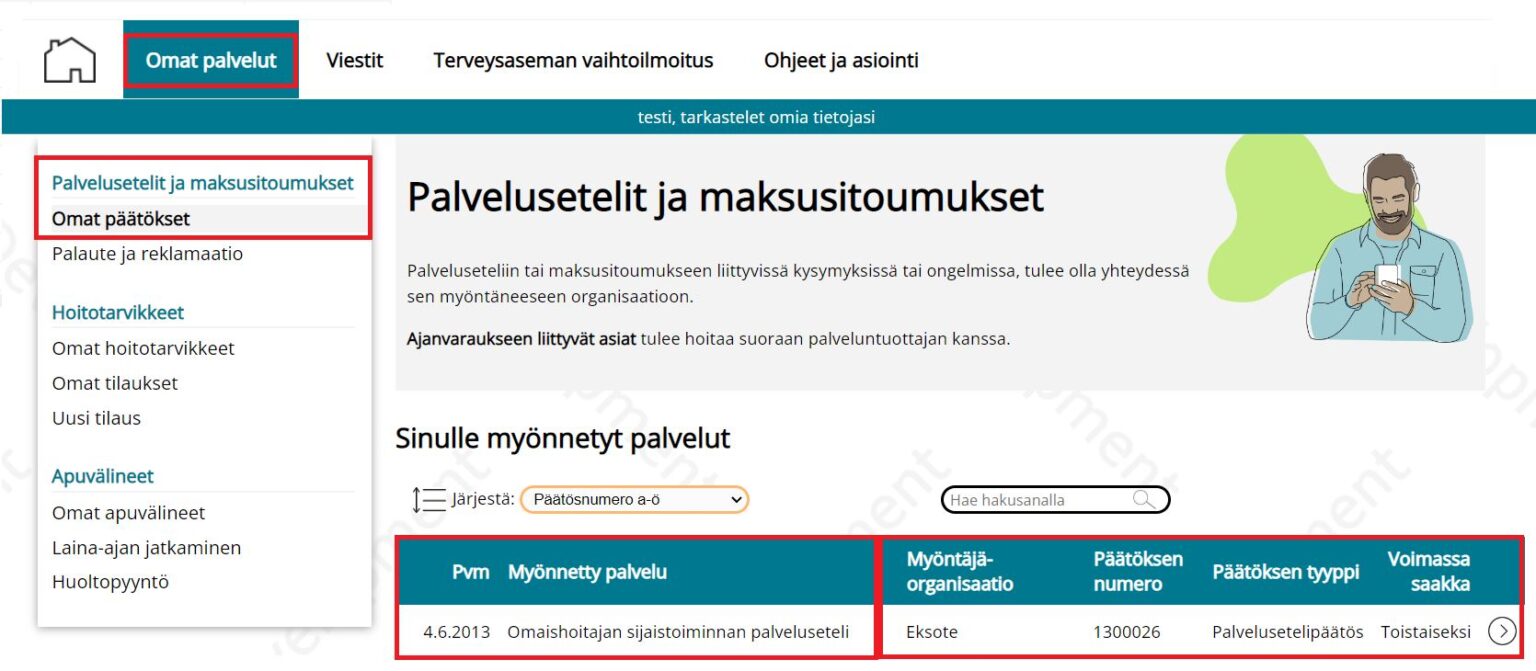
Task: Go to Omat hoitotarvikkeet
Action: (143, 348)
